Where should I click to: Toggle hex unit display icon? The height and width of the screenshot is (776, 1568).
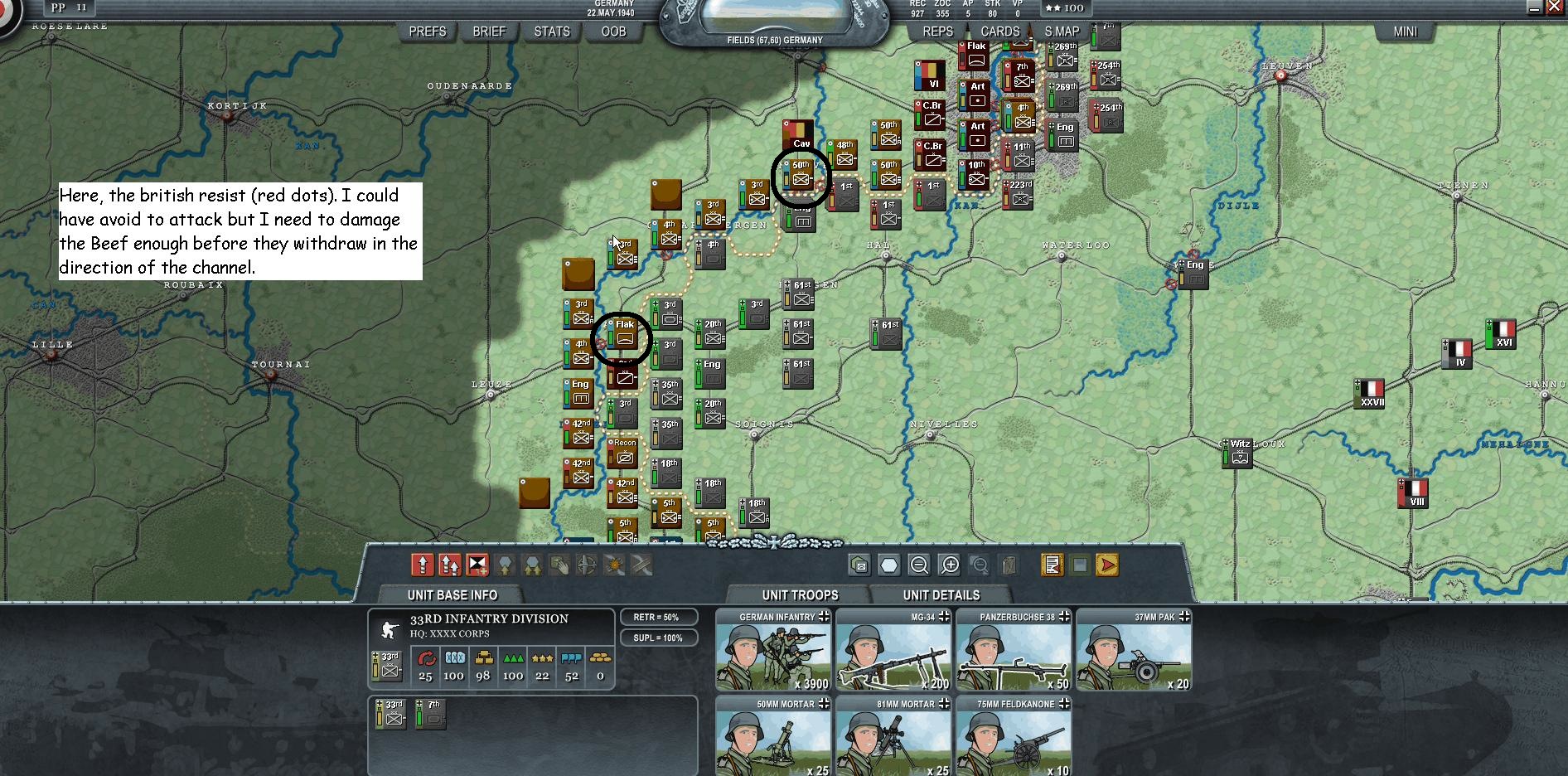coord(859,565)
